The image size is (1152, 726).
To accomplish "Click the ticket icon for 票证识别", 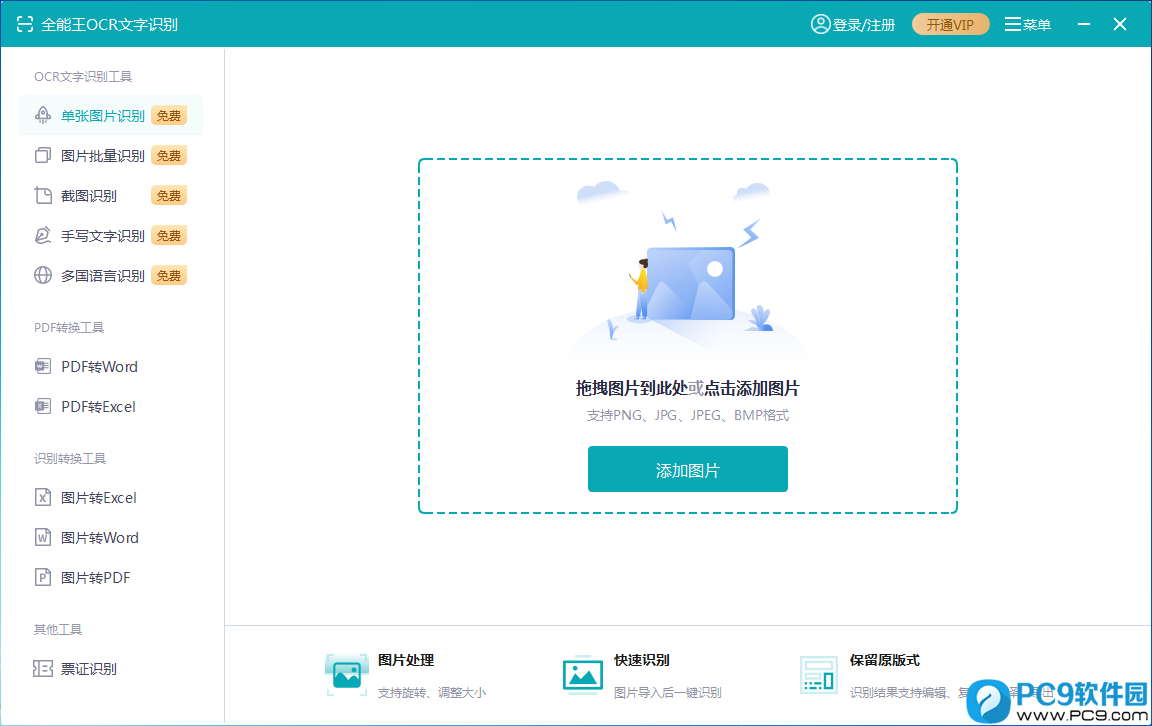I will (43, 669).
